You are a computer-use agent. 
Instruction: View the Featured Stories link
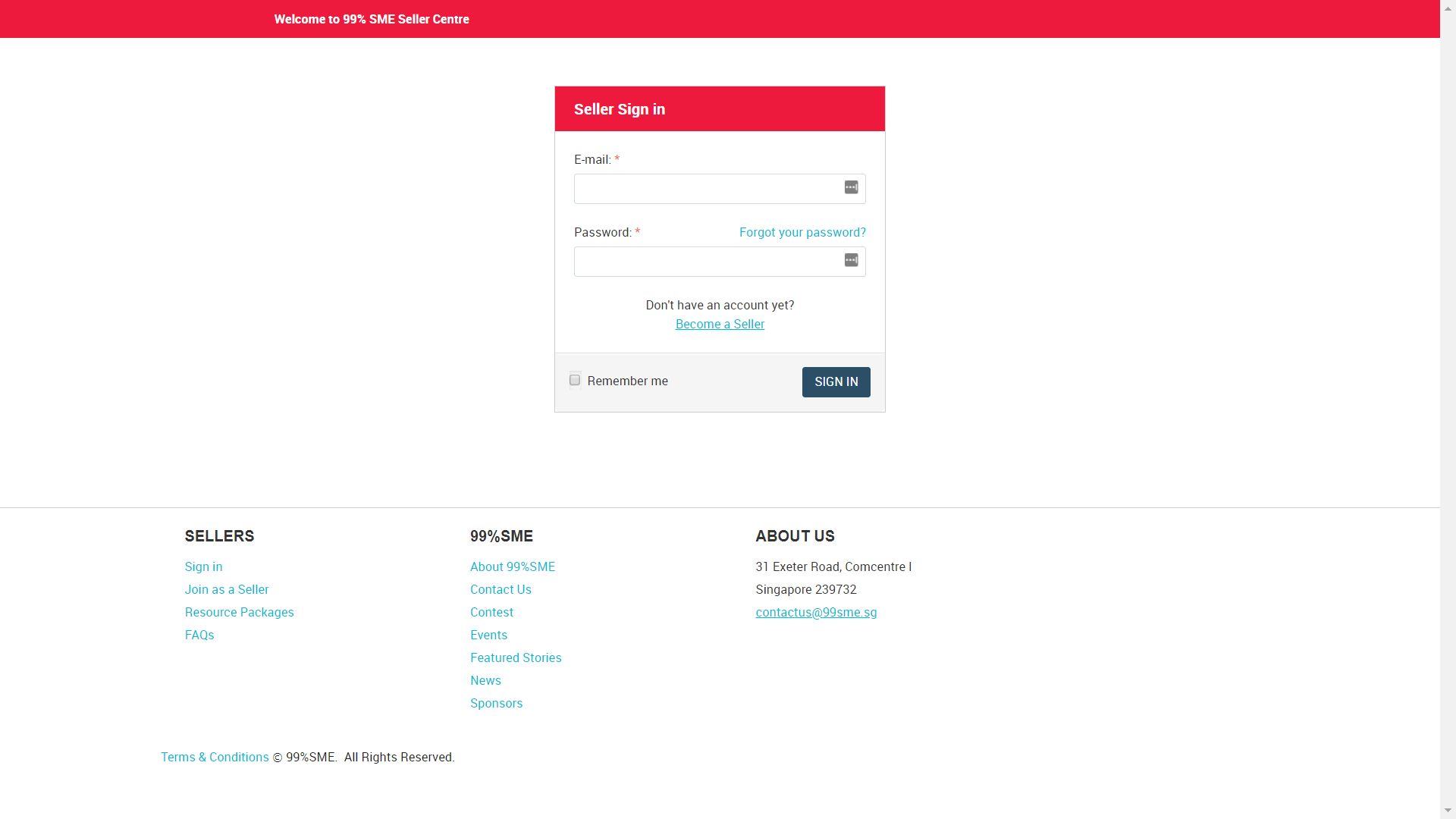(x=516, y=657)
